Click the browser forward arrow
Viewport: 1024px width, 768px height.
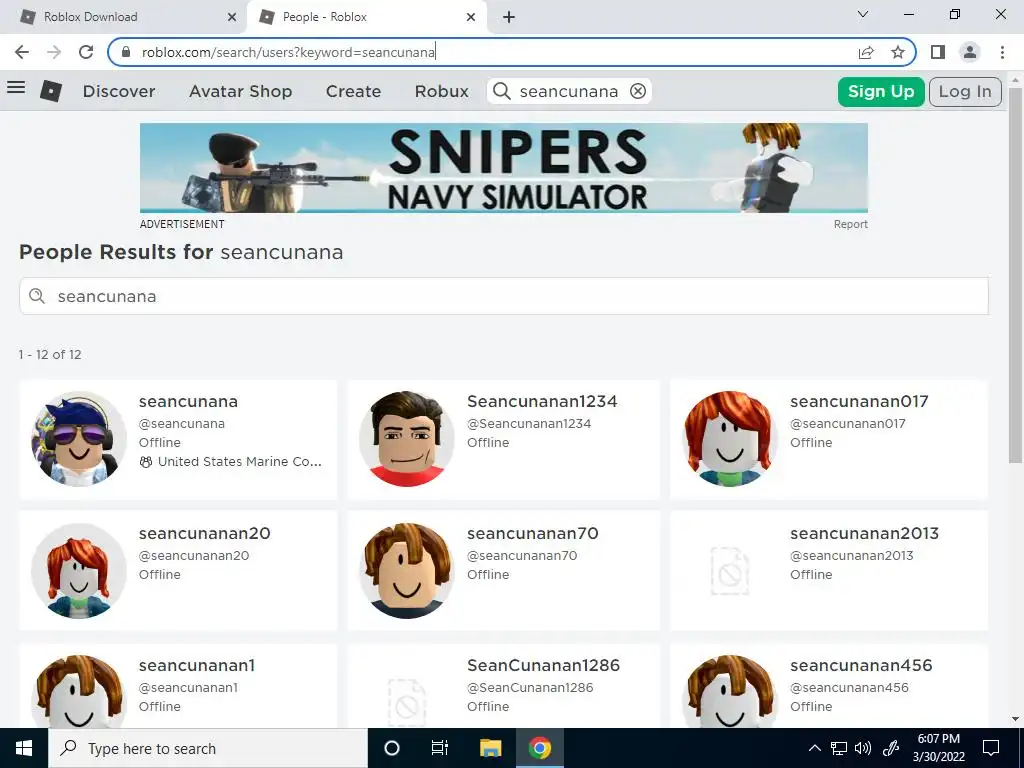54,52
